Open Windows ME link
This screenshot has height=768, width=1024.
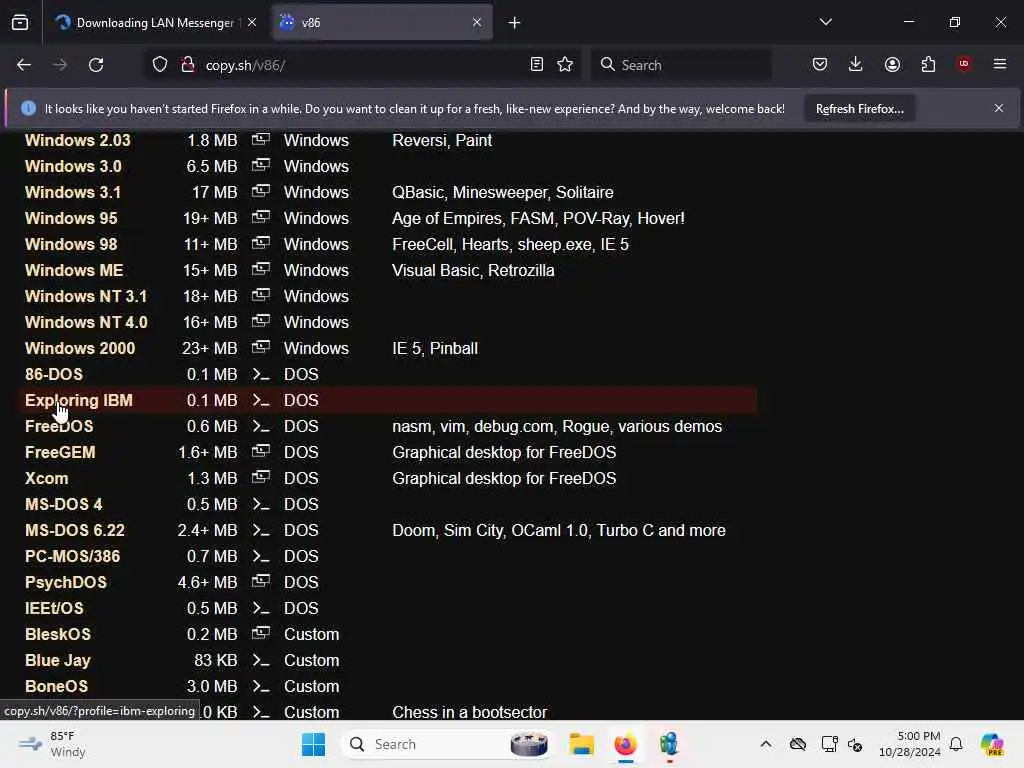click(74, 270)
